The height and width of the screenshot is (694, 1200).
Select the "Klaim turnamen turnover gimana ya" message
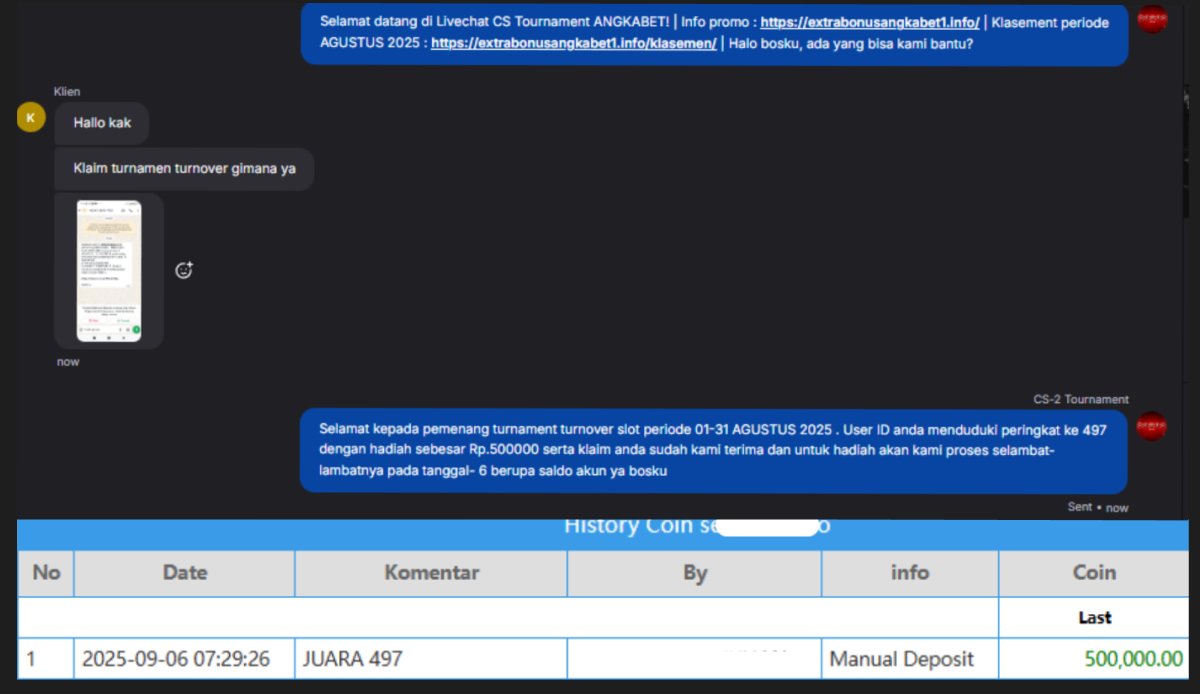(184, 169)
